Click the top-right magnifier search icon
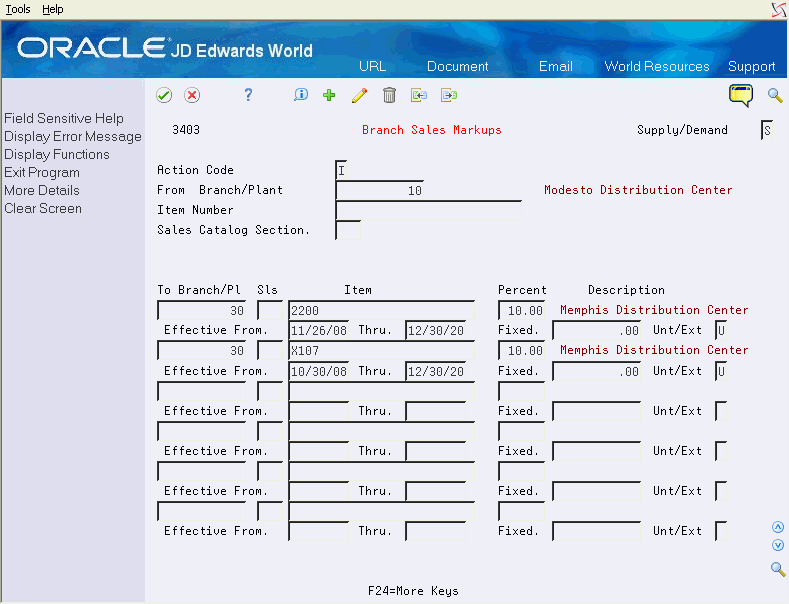Screen dimensions: 789x604 (x=775, y=95)
